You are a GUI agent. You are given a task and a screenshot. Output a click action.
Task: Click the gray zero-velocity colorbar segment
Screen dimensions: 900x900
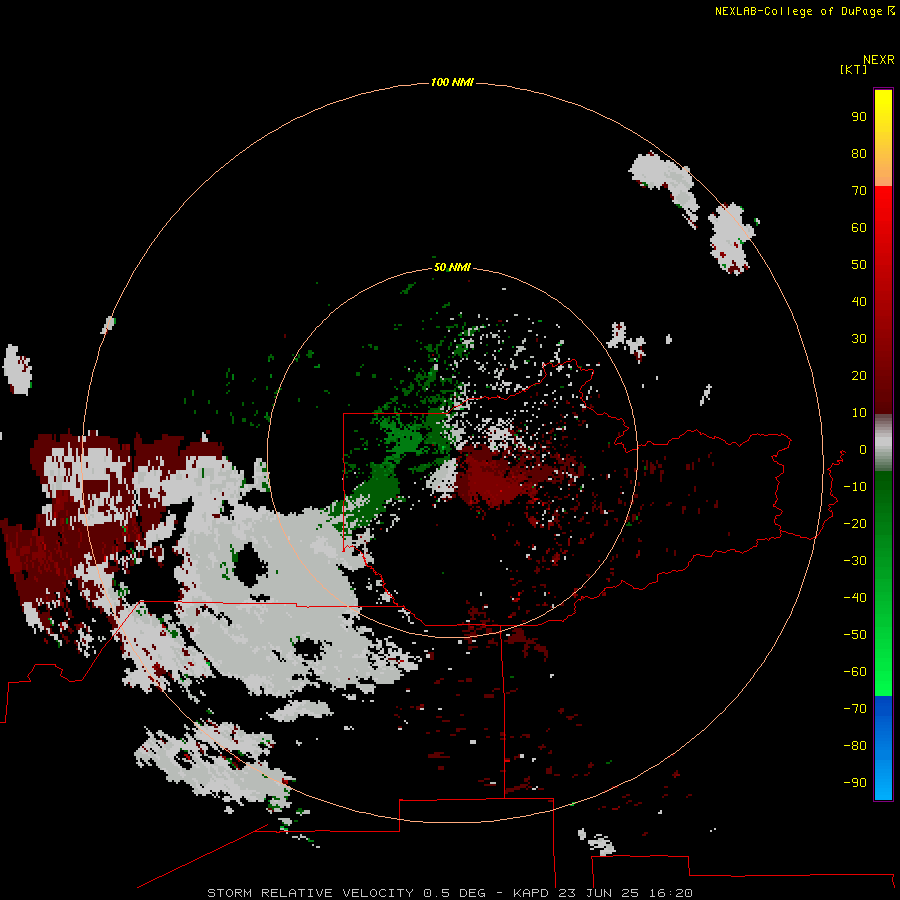[x=883, y=443]
